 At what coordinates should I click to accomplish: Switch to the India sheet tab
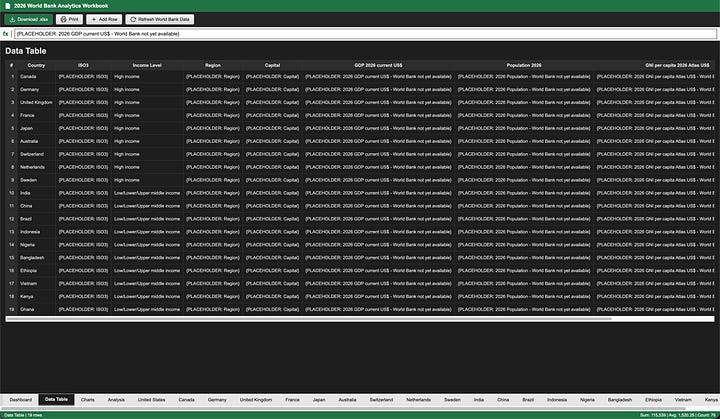point(479,400)
